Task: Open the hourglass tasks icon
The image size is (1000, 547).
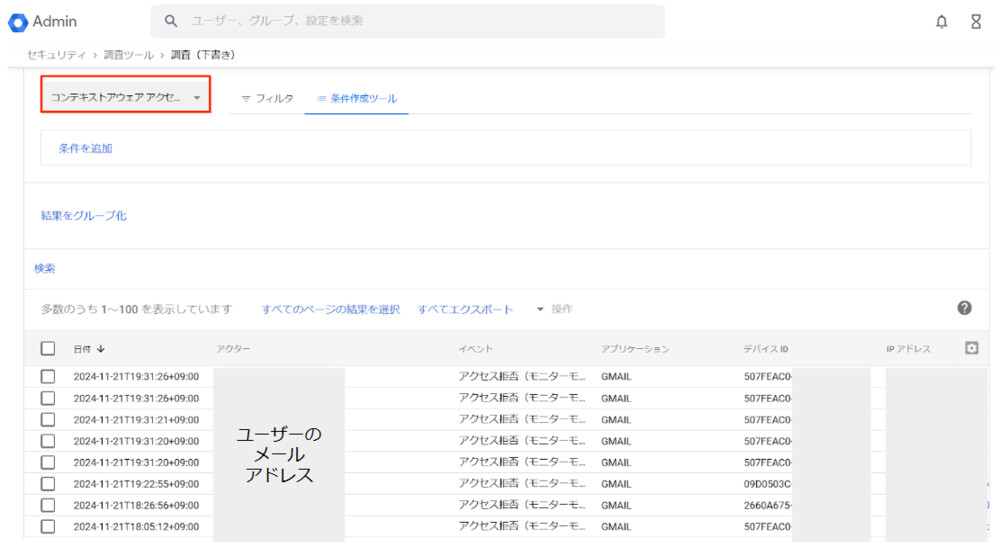Action: (x=976, y=22)
